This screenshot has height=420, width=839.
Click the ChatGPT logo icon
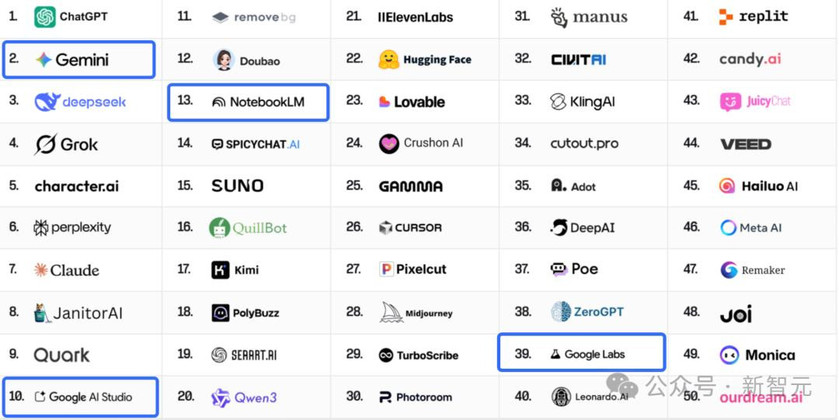point(45,17)
